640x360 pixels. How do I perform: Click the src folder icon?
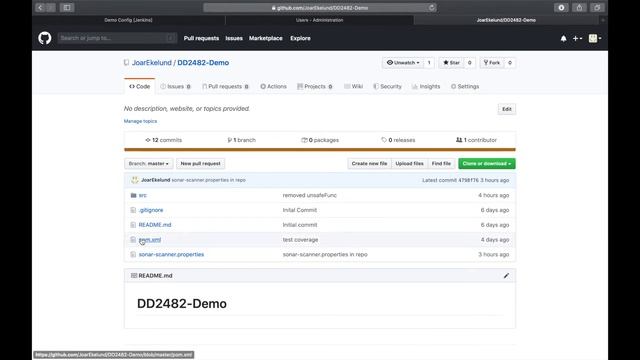(133, 196)
